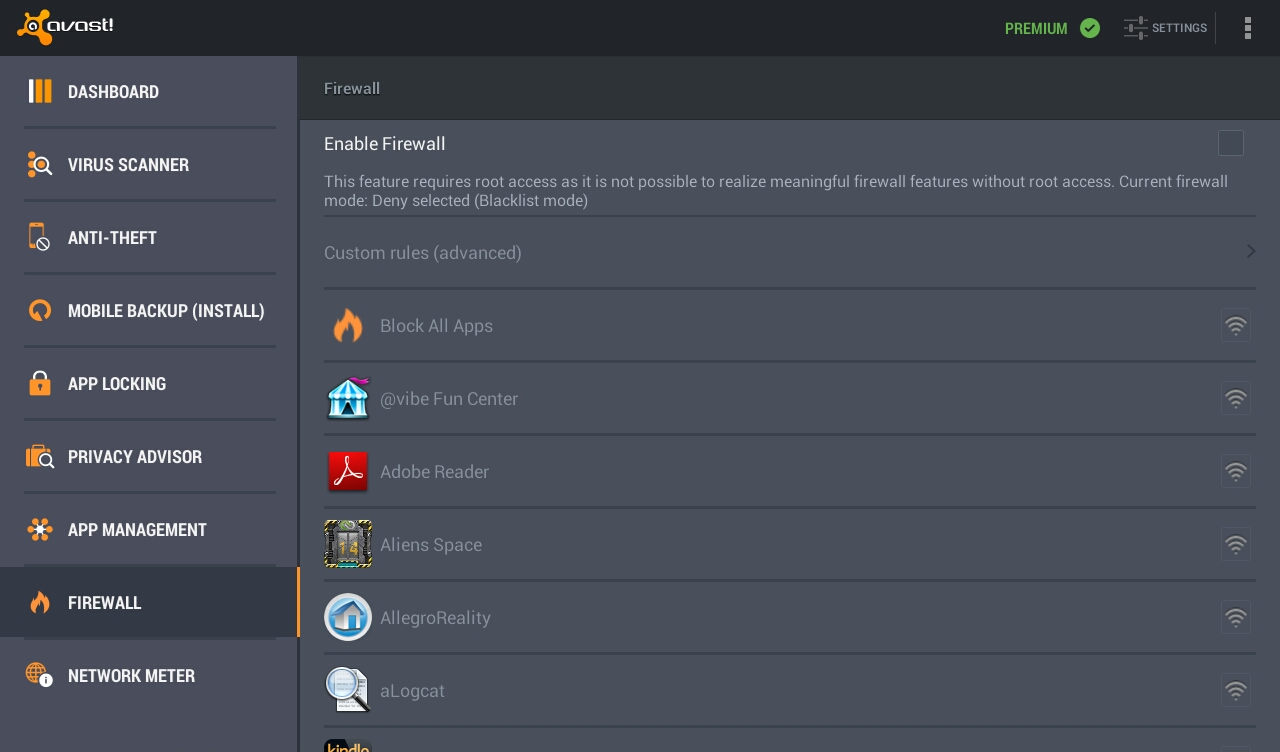Open App Management section

(x=150, y=529)
